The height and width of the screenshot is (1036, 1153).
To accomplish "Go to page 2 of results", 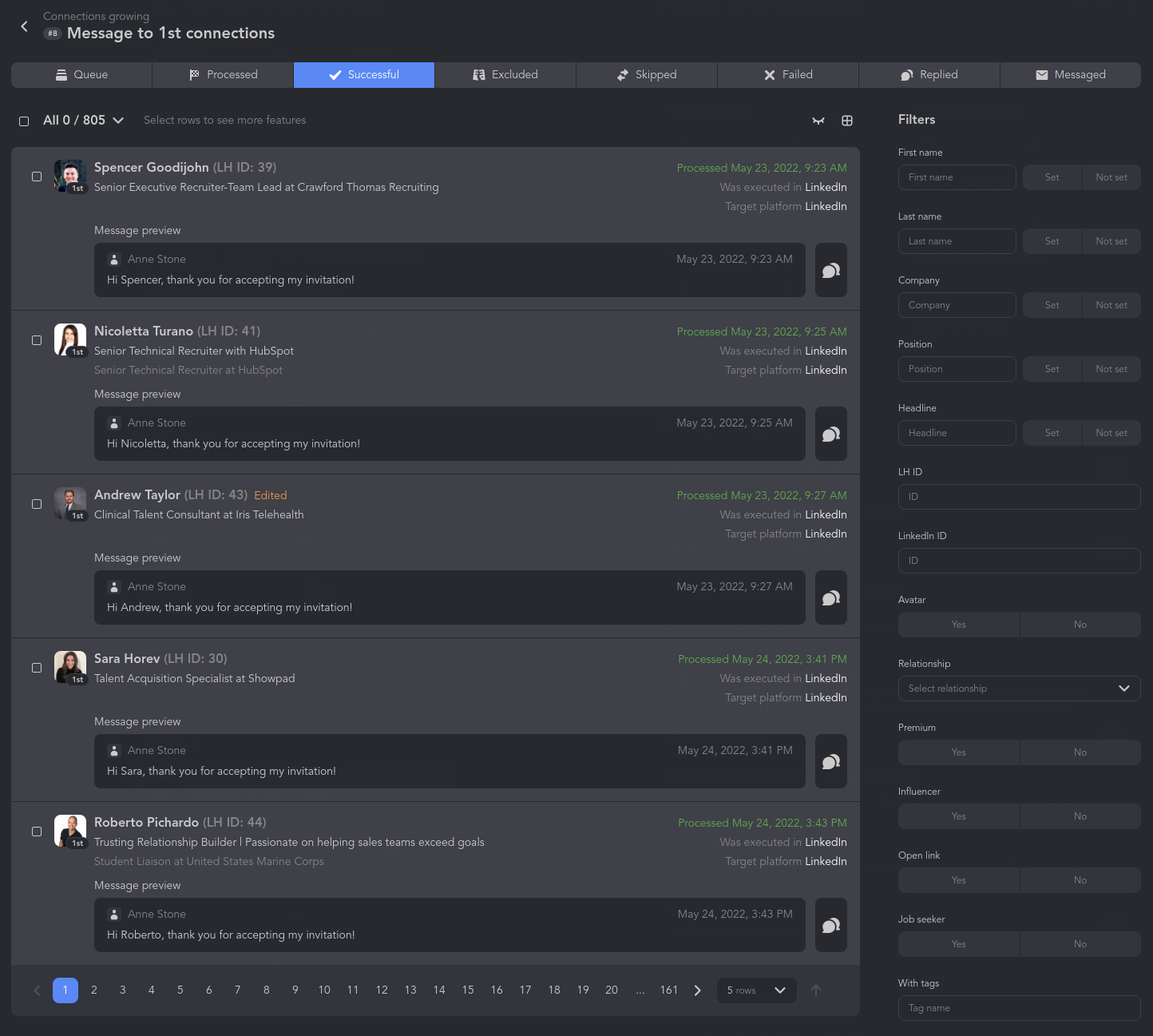I will 94,990.
